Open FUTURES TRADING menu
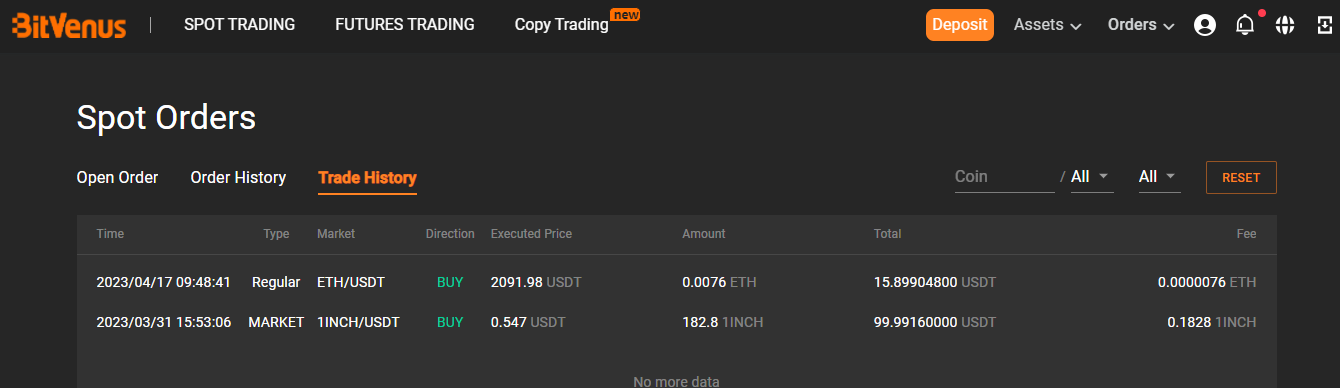Screen dimensions: 1340x388 click(x=405, y=25)
